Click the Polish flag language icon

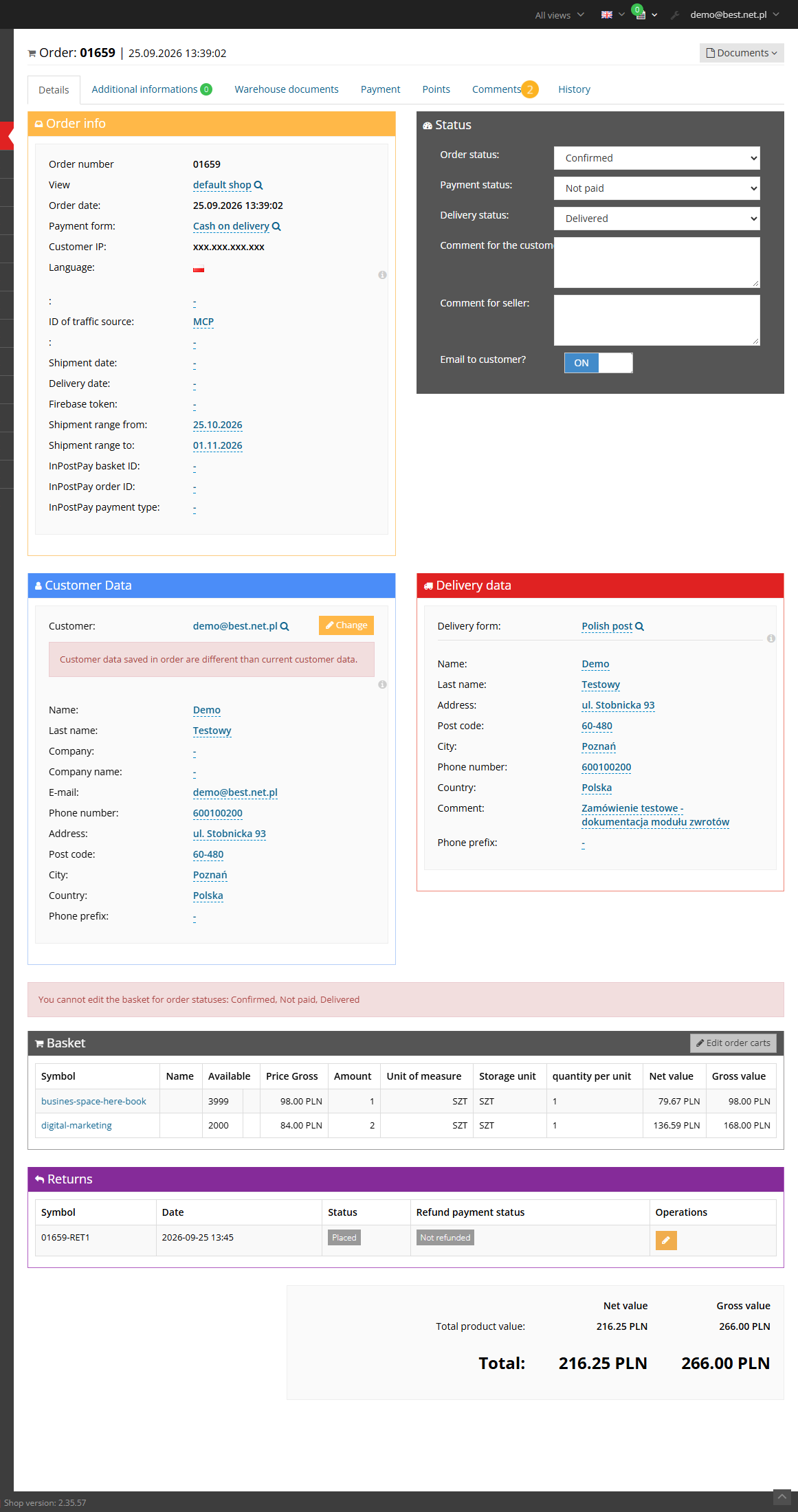point(199,269)
